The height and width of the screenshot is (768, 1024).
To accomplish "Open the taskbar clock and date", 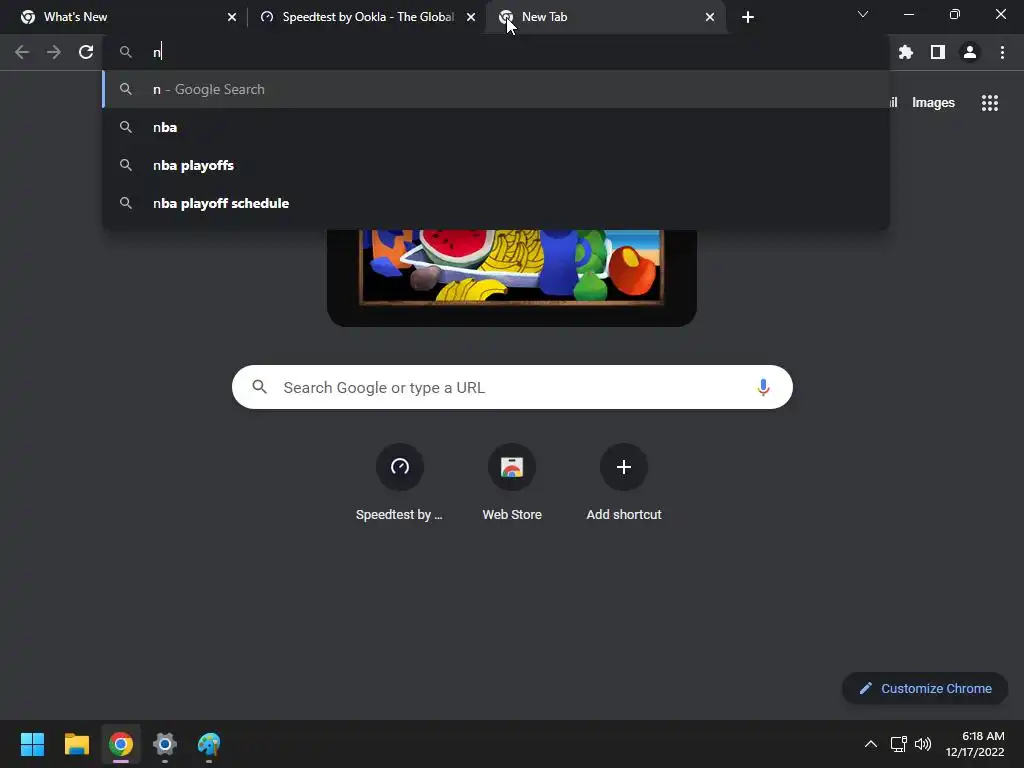I will coord(975,744).
